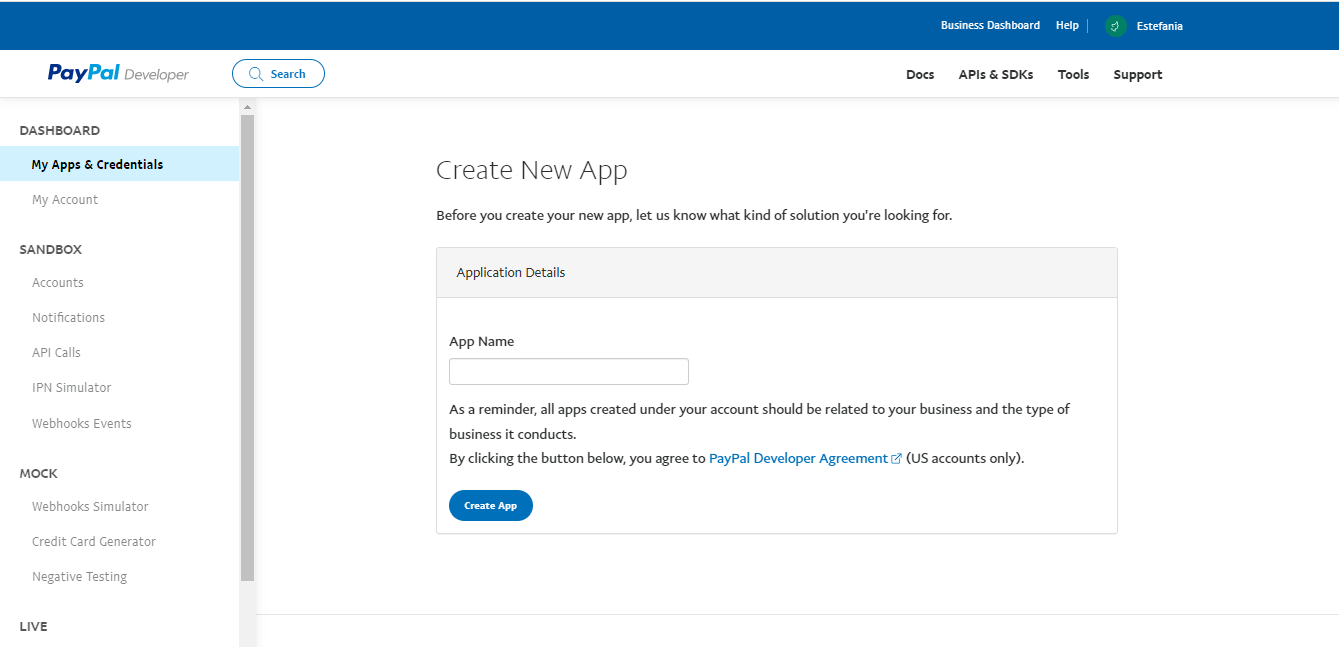Select My Apps & Credentials
Viewport: 1339px width, 647px height.
pyautogui.click(x=119, y=164)
